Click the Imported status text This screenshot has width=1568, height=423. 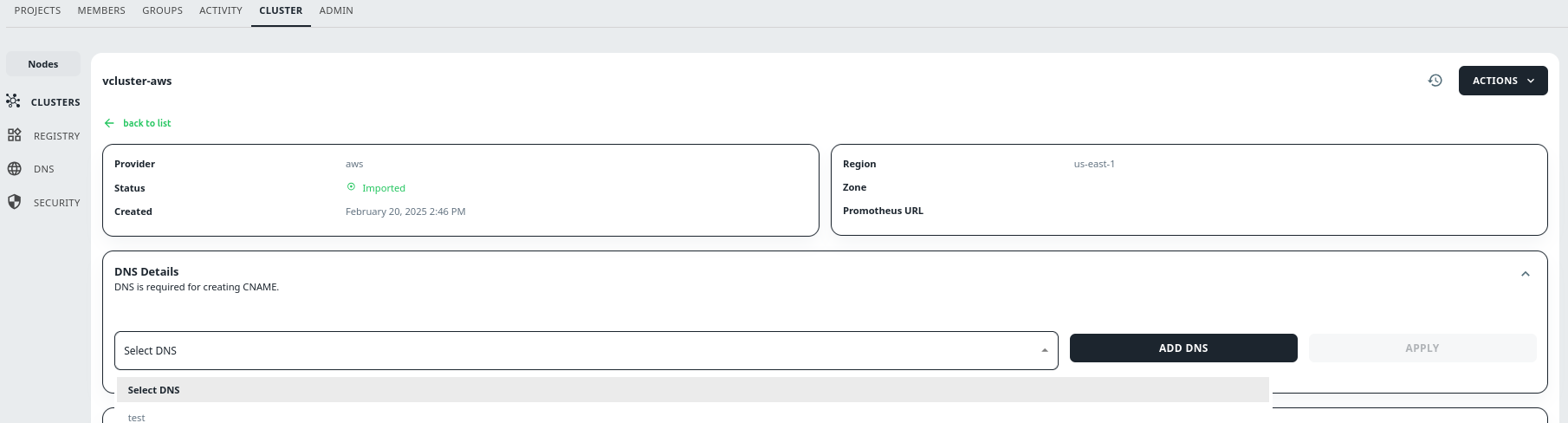384,188
